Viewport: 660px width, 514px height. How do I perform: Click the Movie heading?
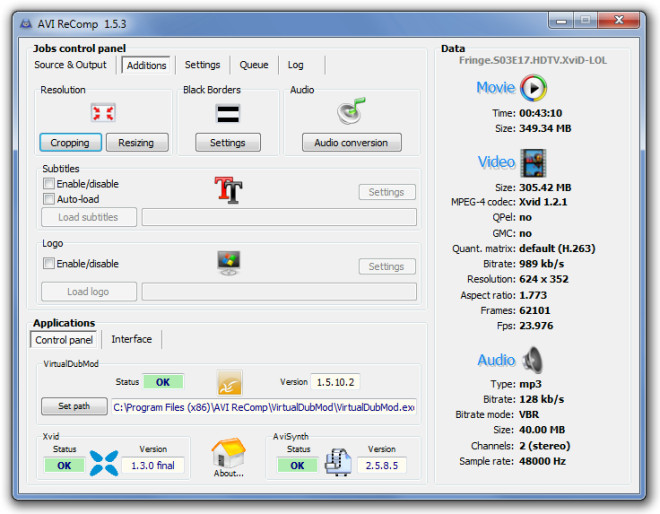coord(496,87)
